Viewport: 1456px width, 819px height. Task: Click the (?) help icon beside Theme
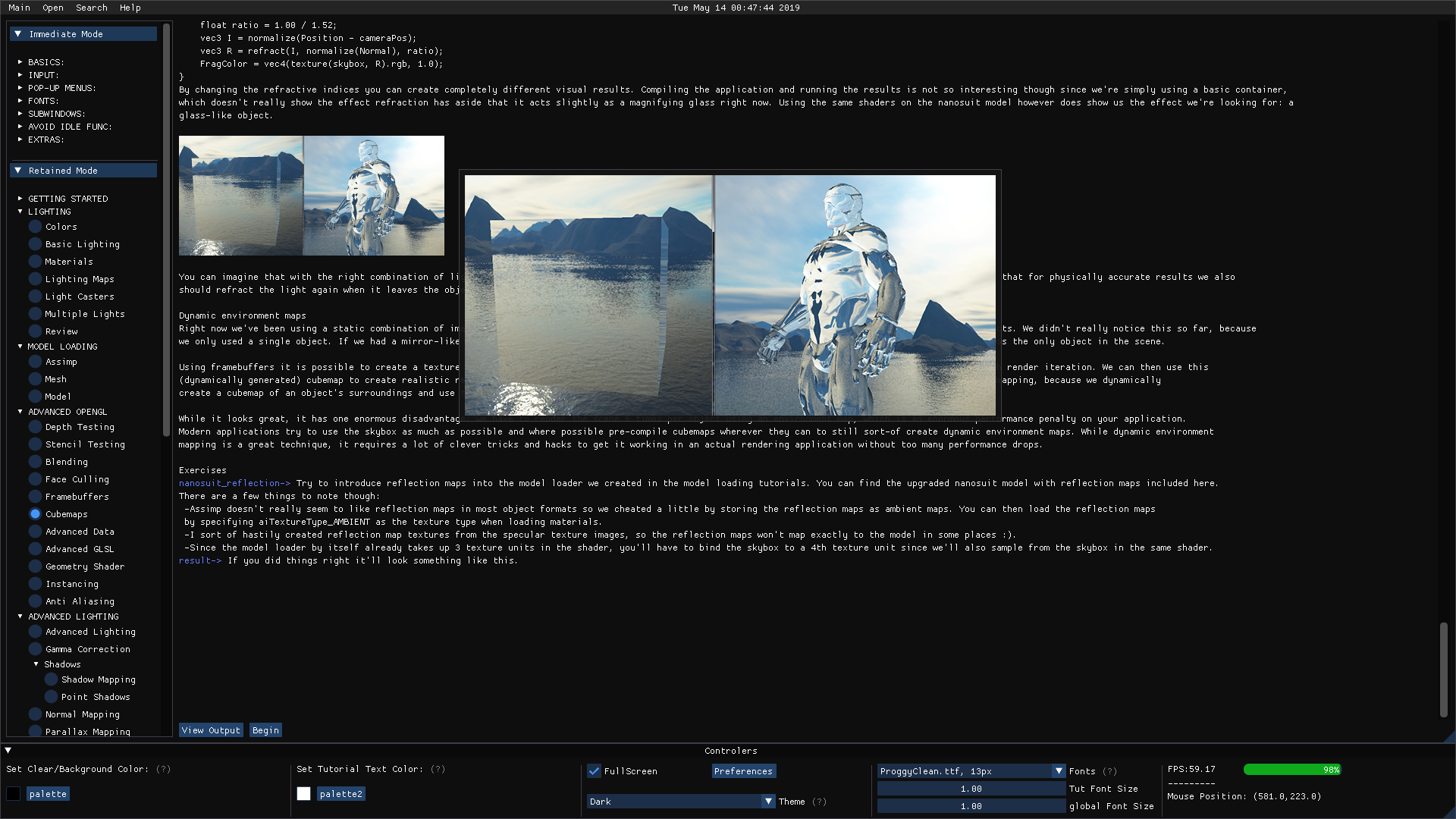(x=819, y=802)
